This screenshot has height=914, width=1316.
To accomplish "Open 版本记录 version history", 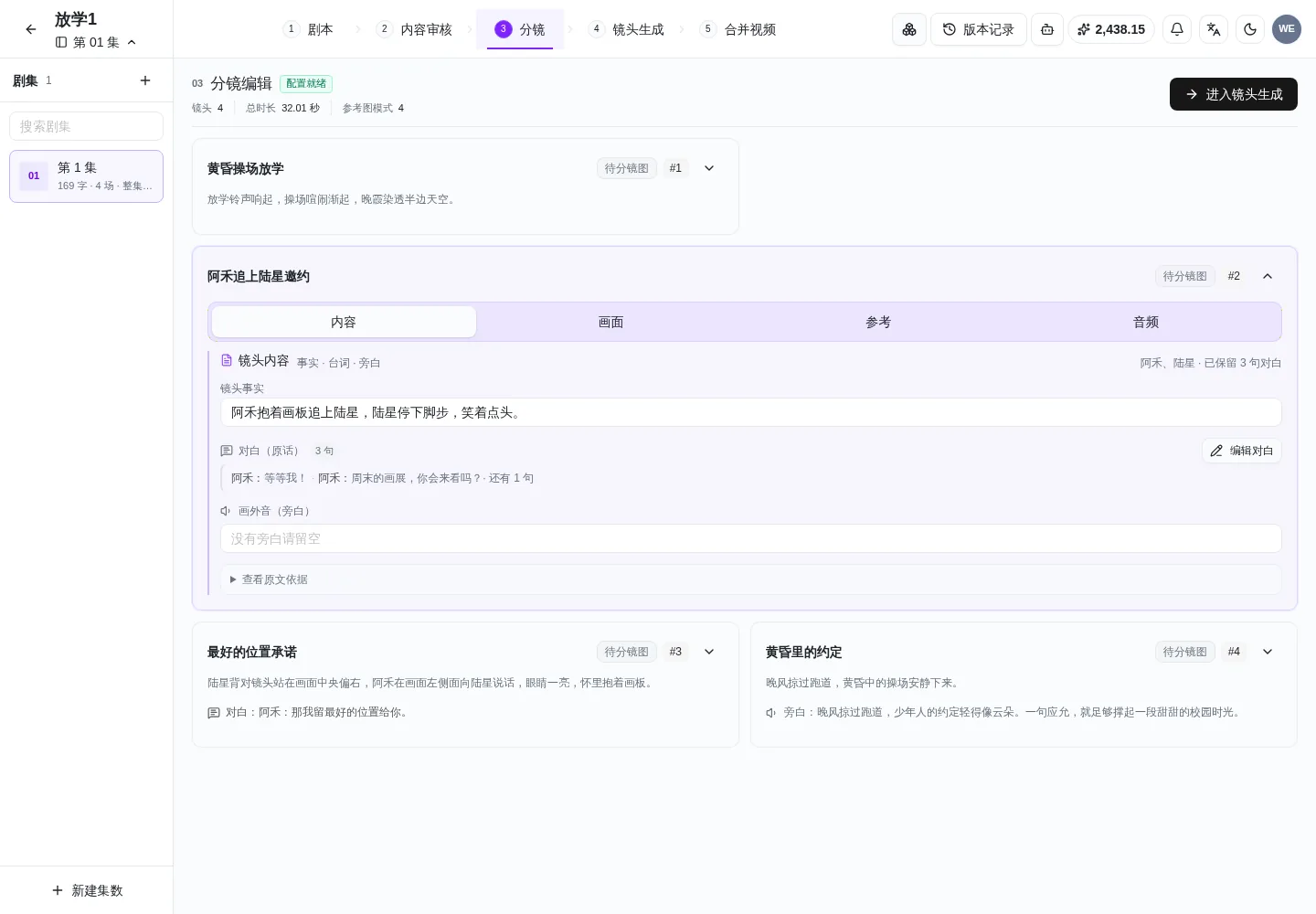I will (x=979, y=29).
